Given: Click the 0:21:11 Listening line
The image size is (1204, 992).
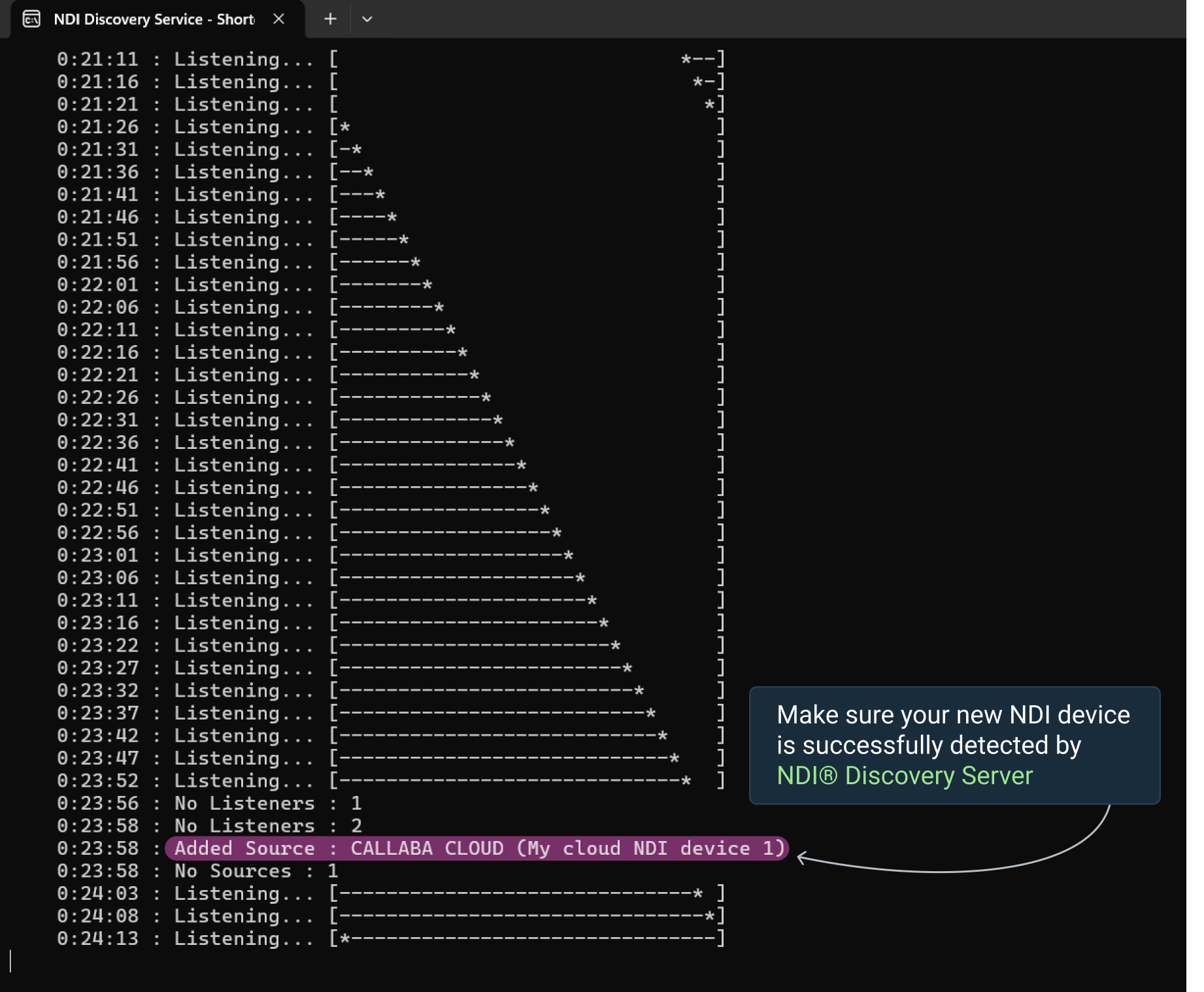Looking at the screenshot, I should [x=391, y=59].
